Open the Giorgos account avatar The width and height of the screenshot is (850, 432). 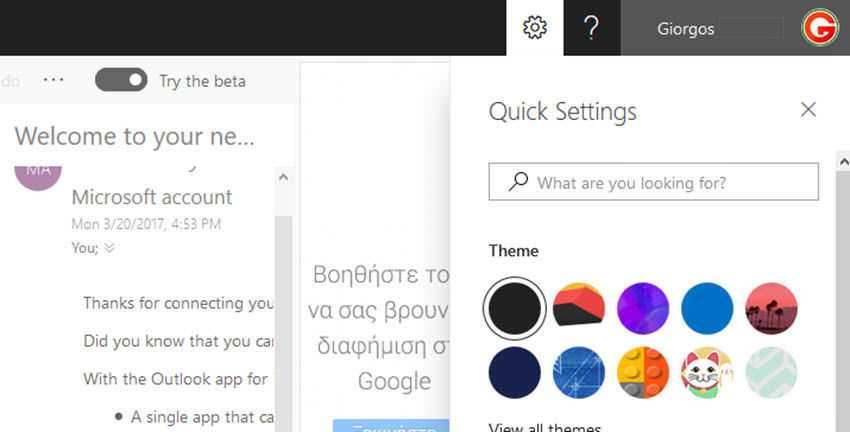click(x=820, y=28)
